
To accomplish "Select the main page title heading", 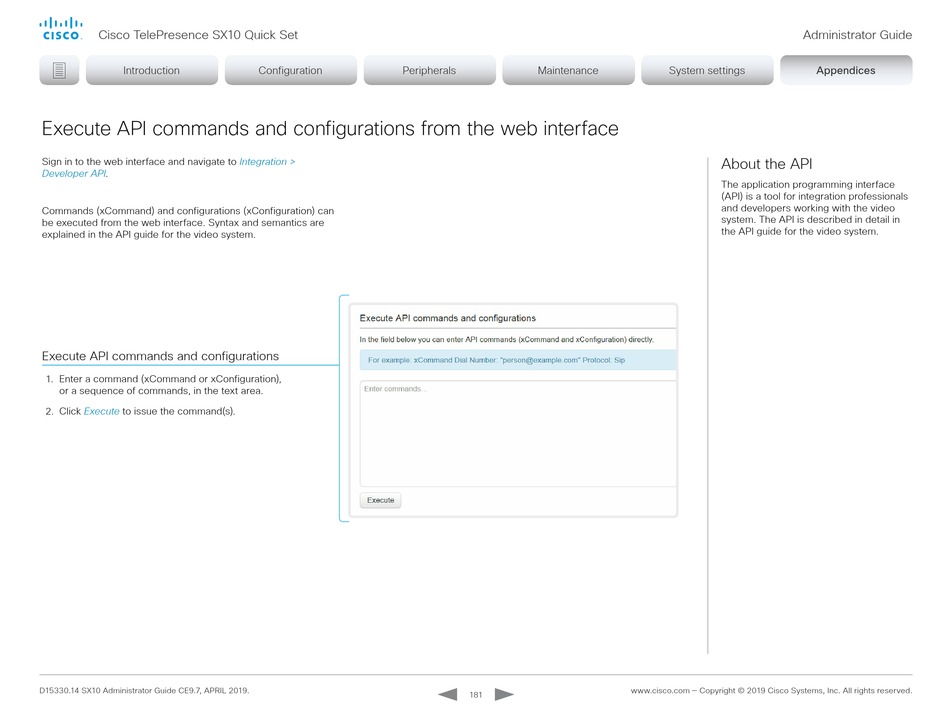I will 330,128.
